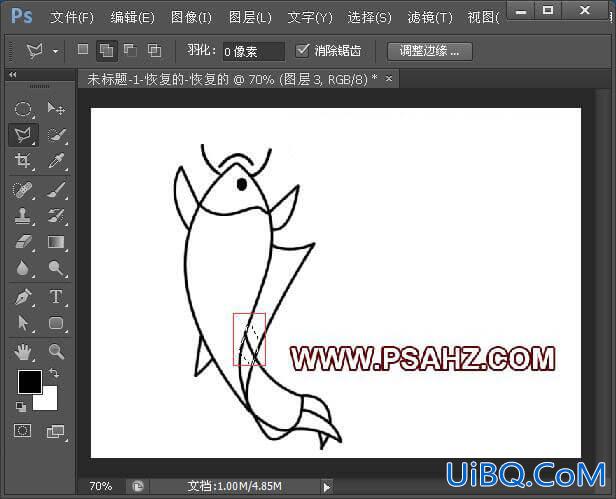Click the Photoshop Ps logo

pyautogui.click(x=22, y=16)
